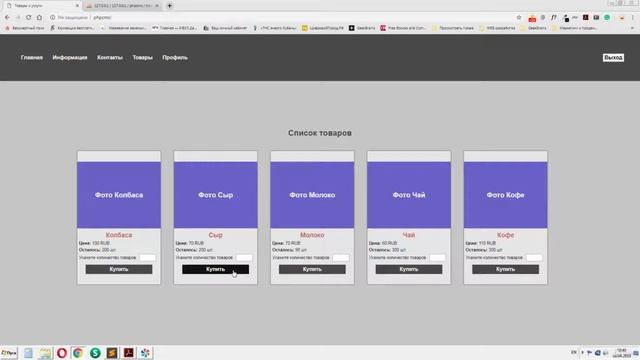The height and width of the screenshot is (360, 640).
Task: Open the Главная menu item
Action: tap(32, 58)
